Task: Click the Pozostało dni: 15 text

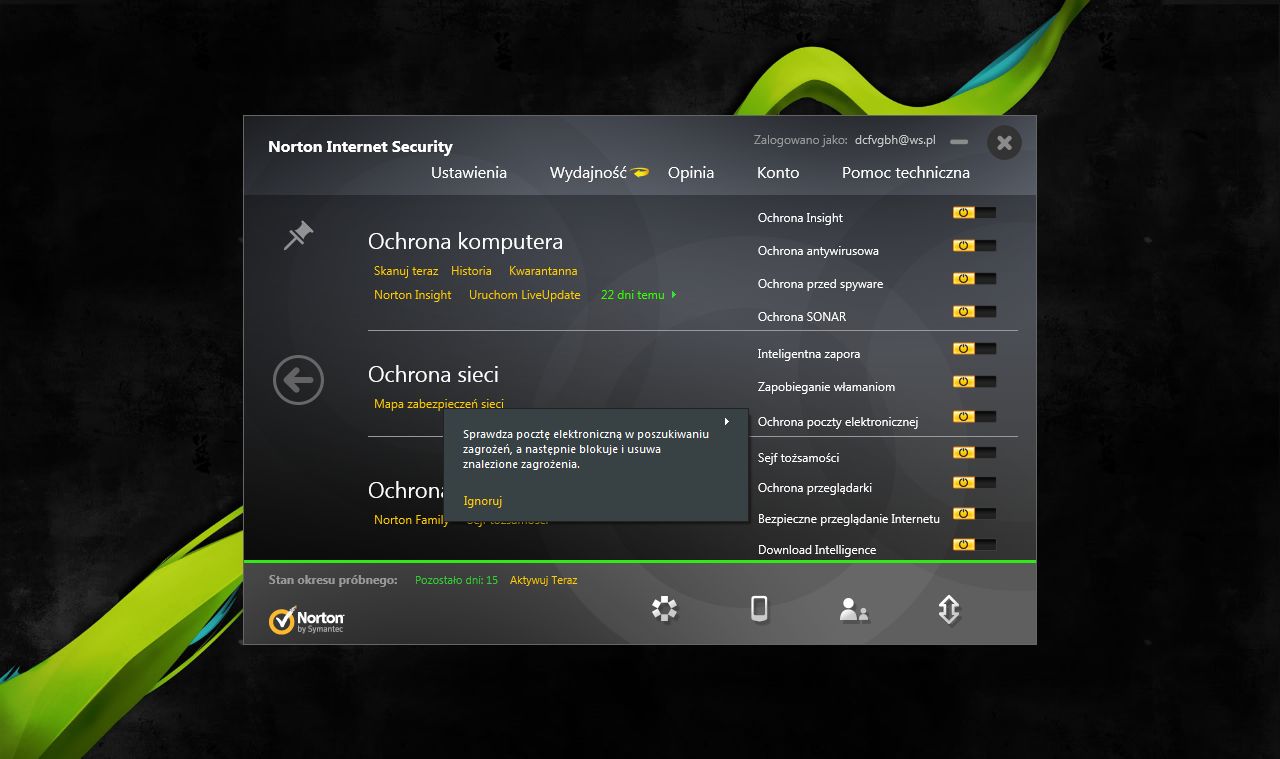Action: tap(457, 580)
